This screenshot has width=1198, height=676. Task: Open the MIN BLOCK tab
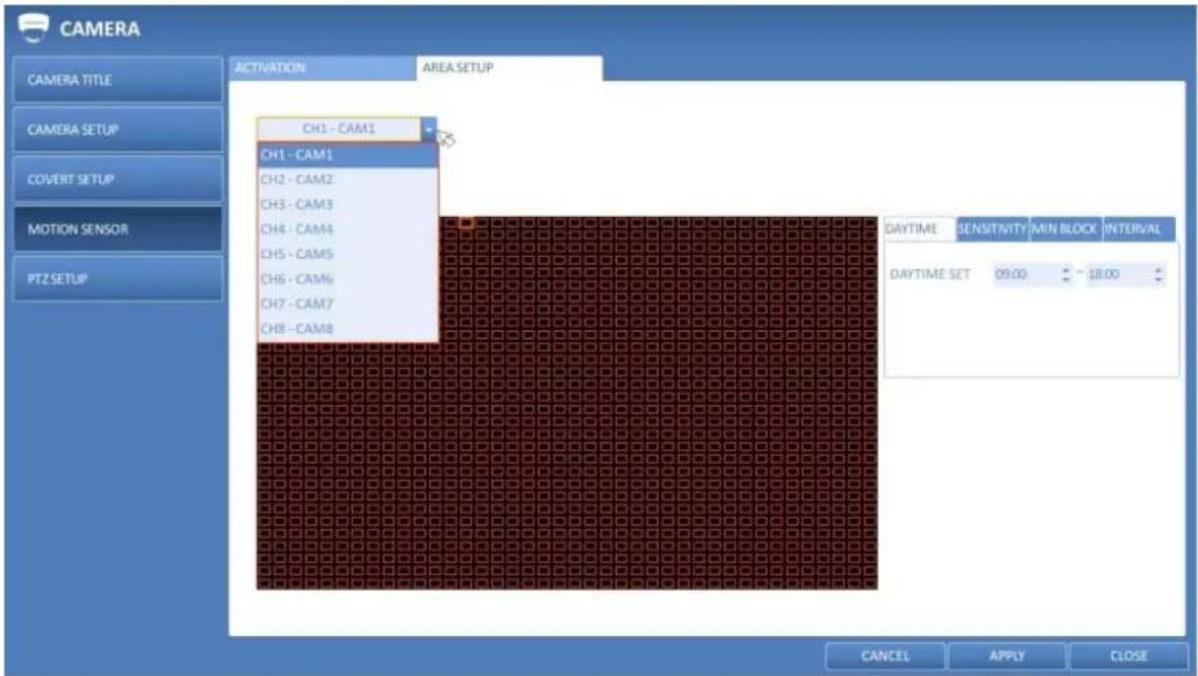(x=1066, y=228)
